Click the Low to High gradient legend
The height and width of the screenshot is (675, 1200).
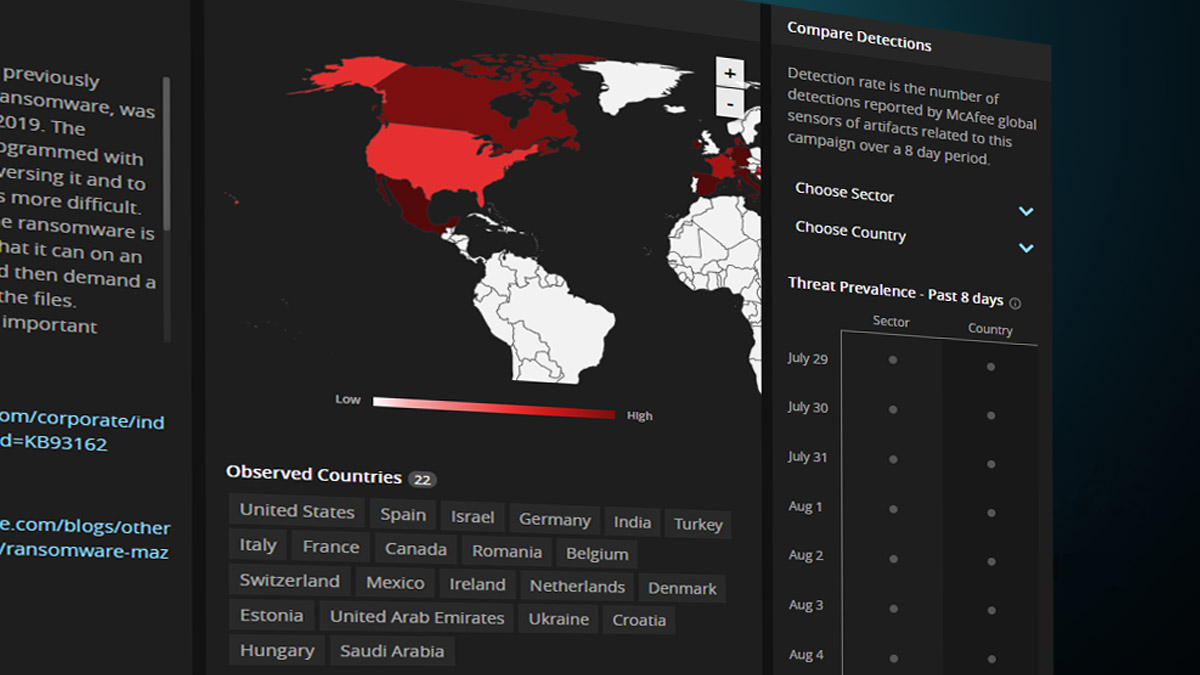coord(494,408)
